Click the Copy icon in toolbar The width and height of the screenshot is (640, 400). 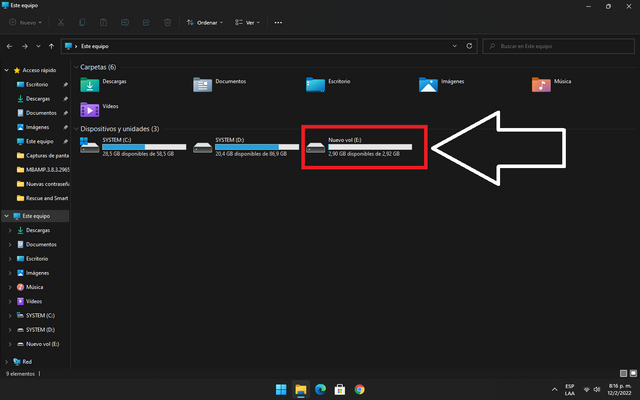point(82,22)
